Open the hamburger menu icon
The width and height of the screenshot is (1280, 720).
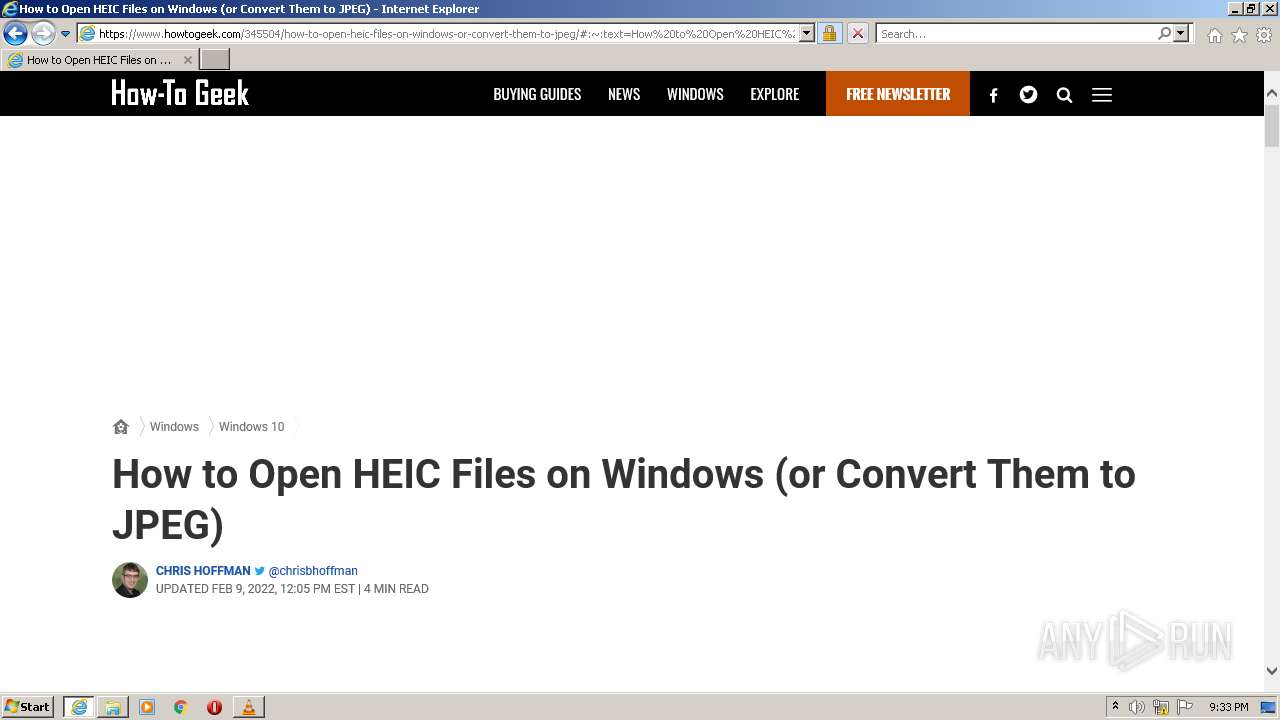(x=1102, y=95)
